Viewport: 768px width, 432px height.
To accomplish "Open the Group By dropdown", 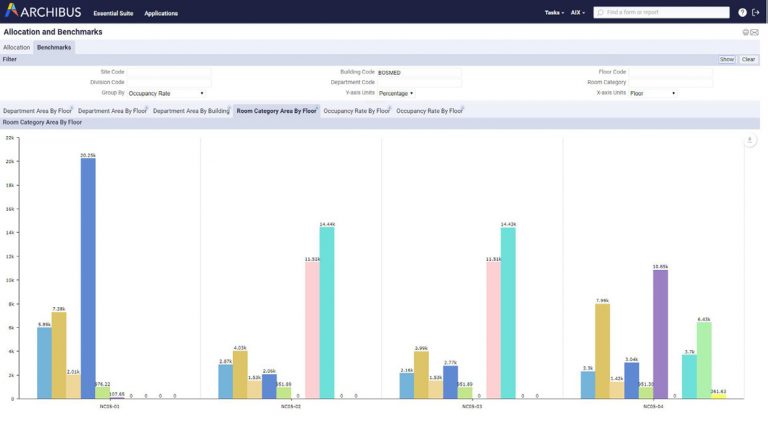I will point(166,93).
